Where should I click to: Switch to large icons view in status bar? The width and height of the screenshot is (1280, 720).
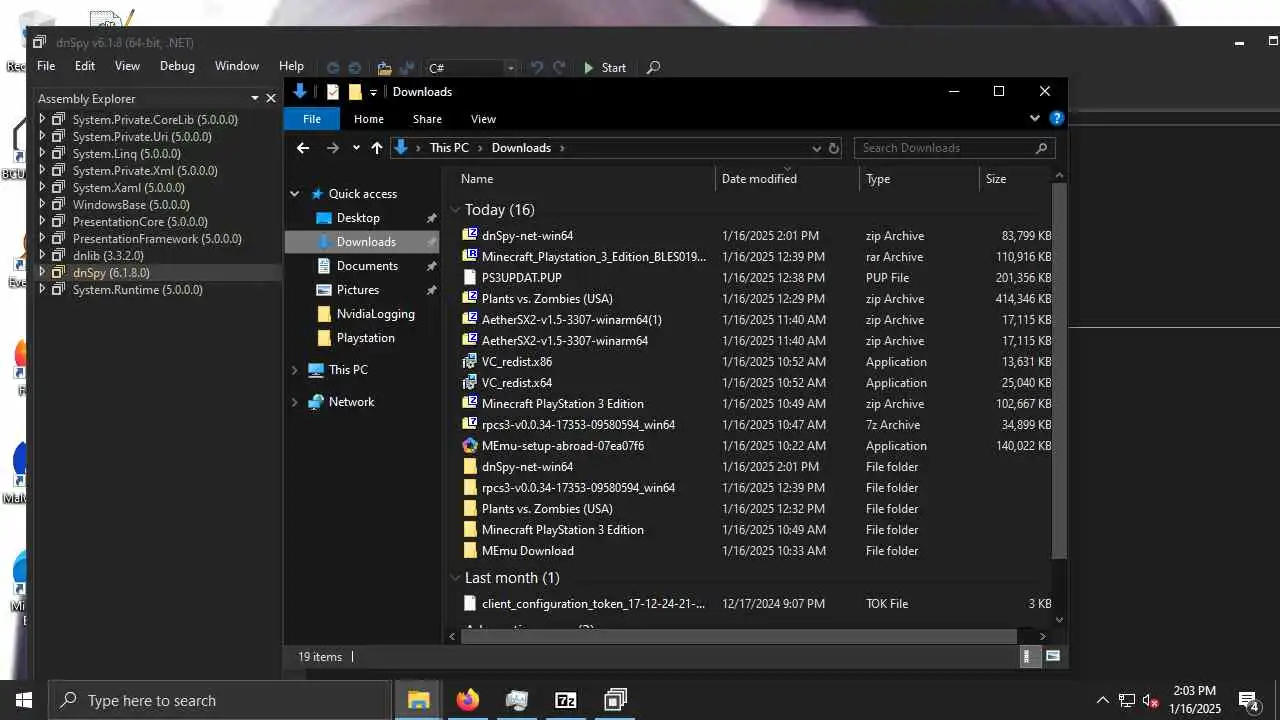click(x=1052, y=657)
